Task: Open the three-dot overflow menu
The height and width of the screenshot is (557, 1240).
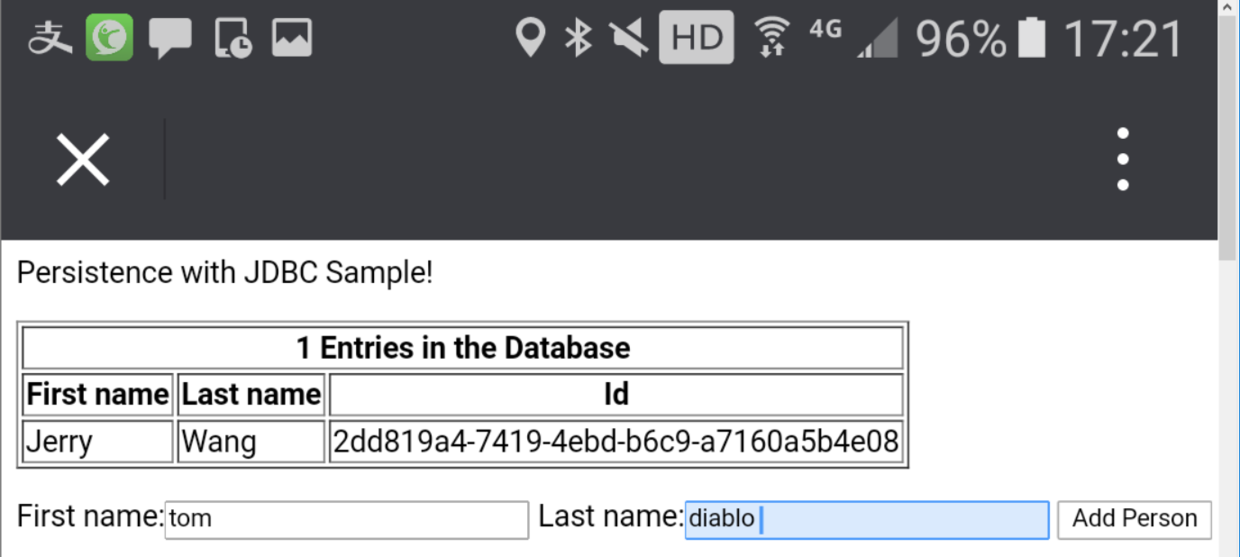Action: [x=1123, y=159]
